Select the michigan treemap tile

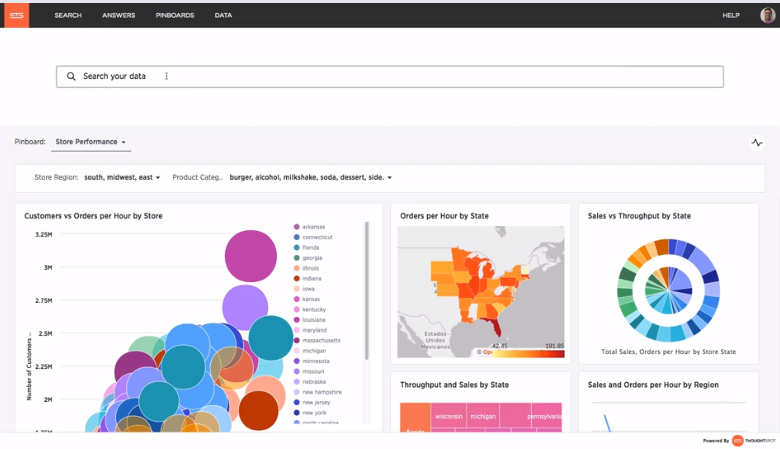tap(483, 416)
